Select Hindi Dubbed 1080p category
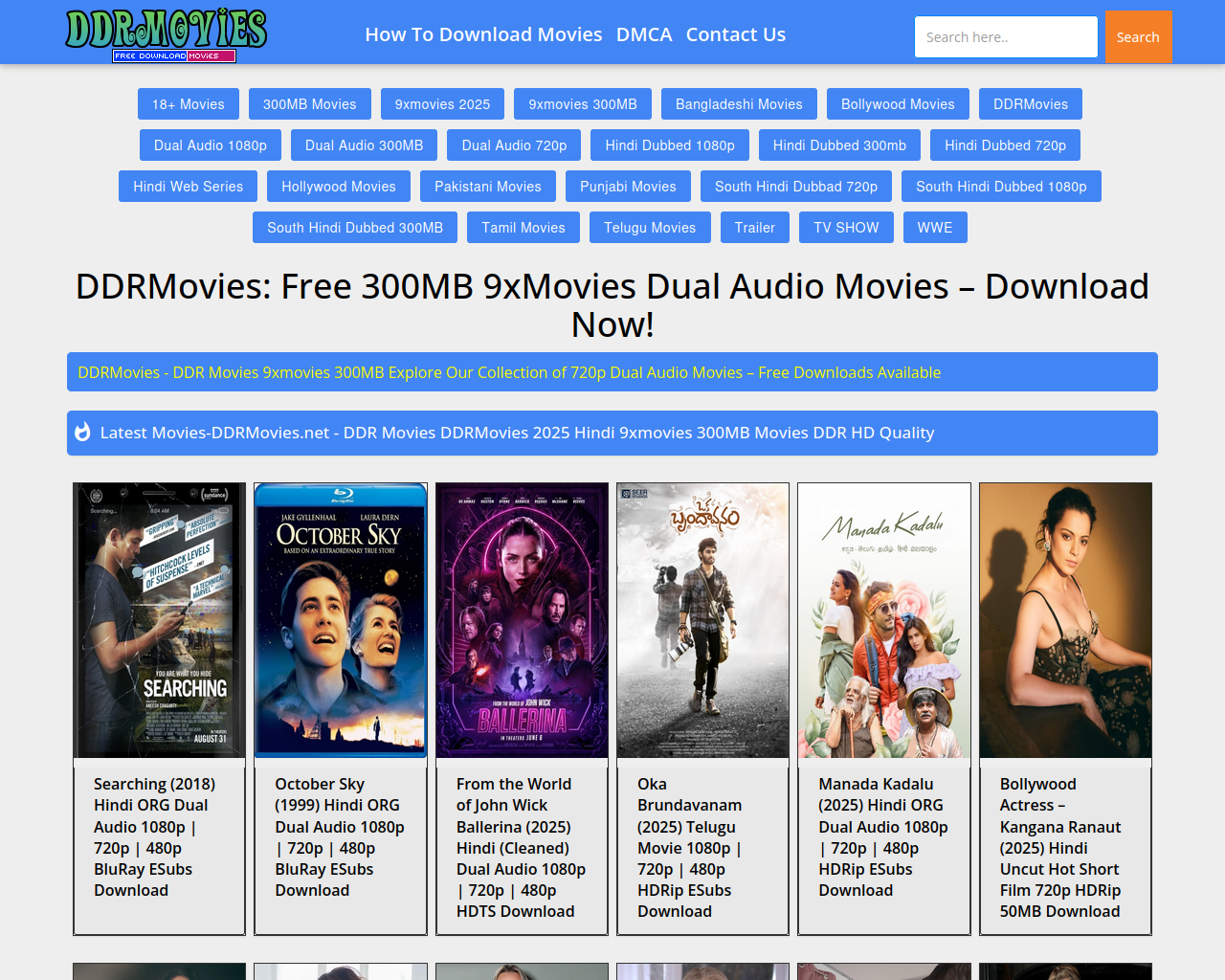Viewport: 1225px width, 980px height. (x=670, y=145)
